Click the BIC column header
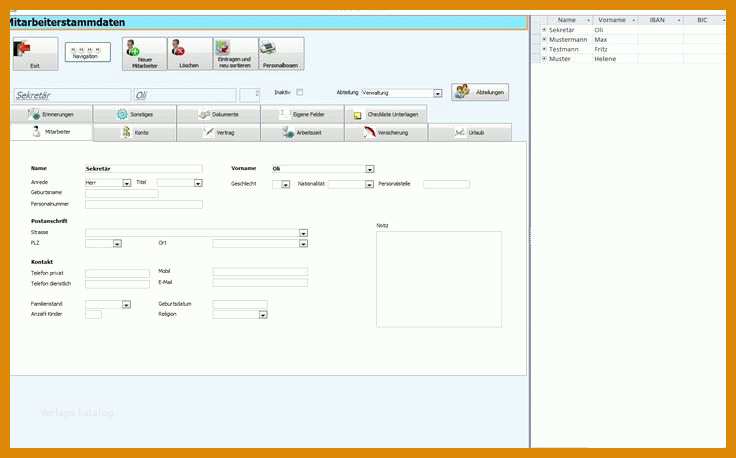 703,20
